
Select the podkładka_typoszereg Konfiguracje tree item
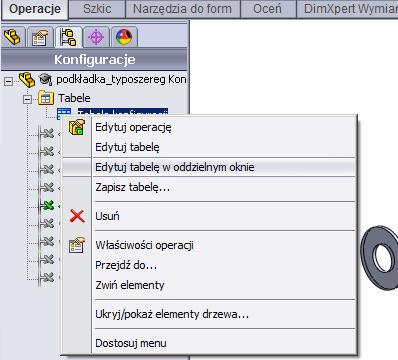pos(121,80)
